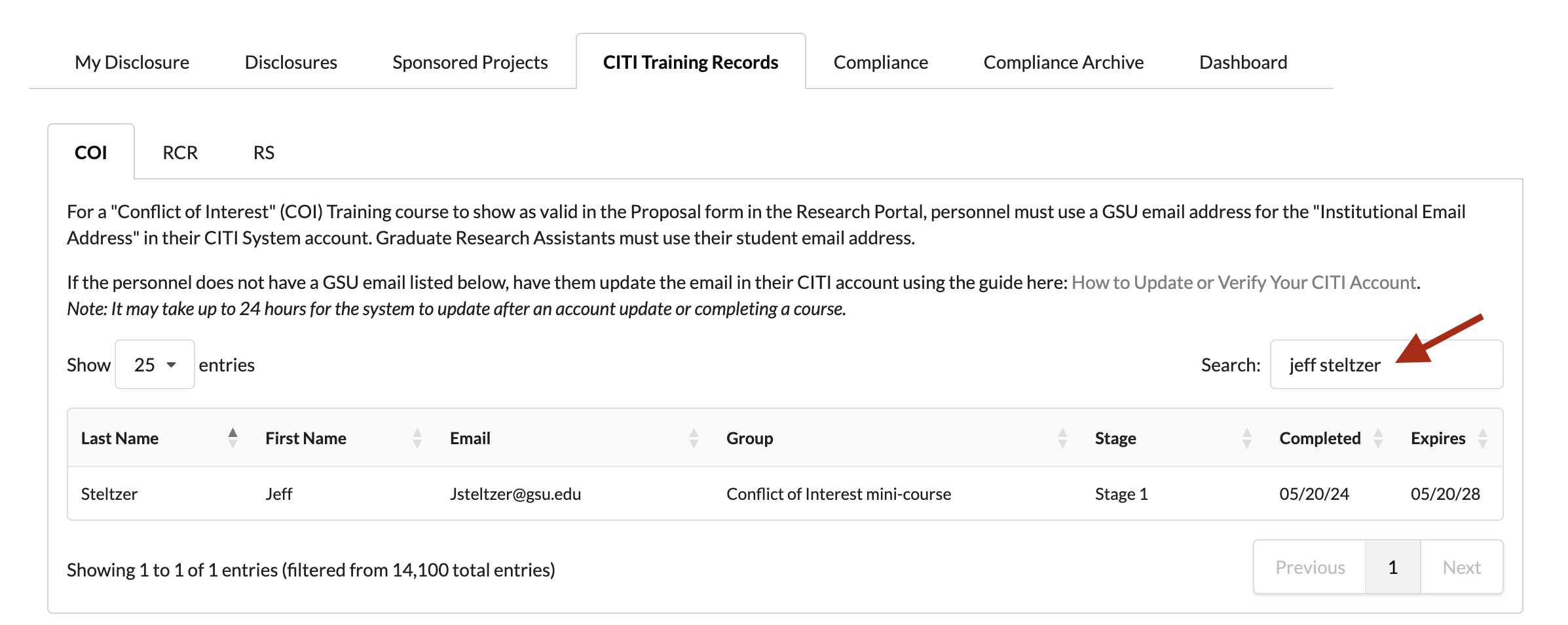
Task: Go to Sponsored Projects tab
Action: [x=470, y=62]
